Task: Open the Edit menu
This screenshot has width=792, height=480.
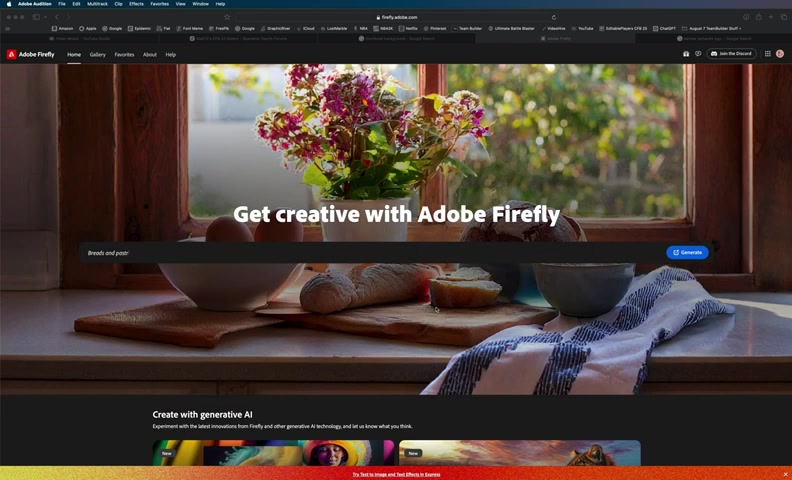Action: tap(76, 4)
